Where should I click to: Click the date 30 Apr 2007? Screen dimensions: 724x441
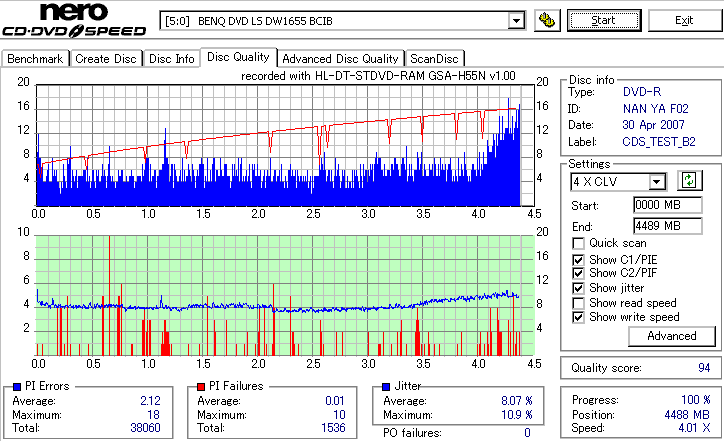[653, 125]
